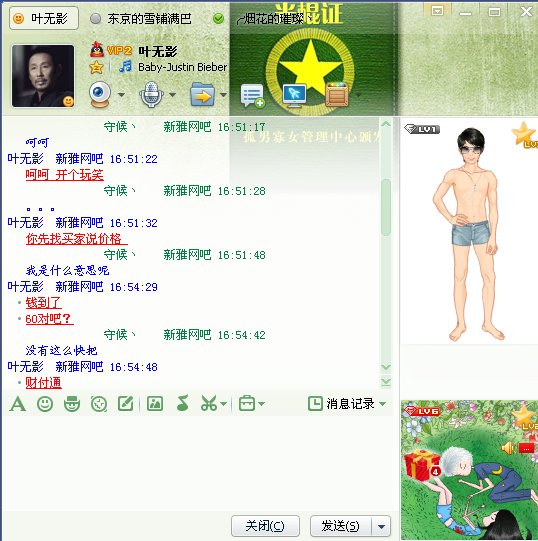Viewport: 538px width, 541px height.
Task: Send a window shake nudge
Action: pos(99,404)
